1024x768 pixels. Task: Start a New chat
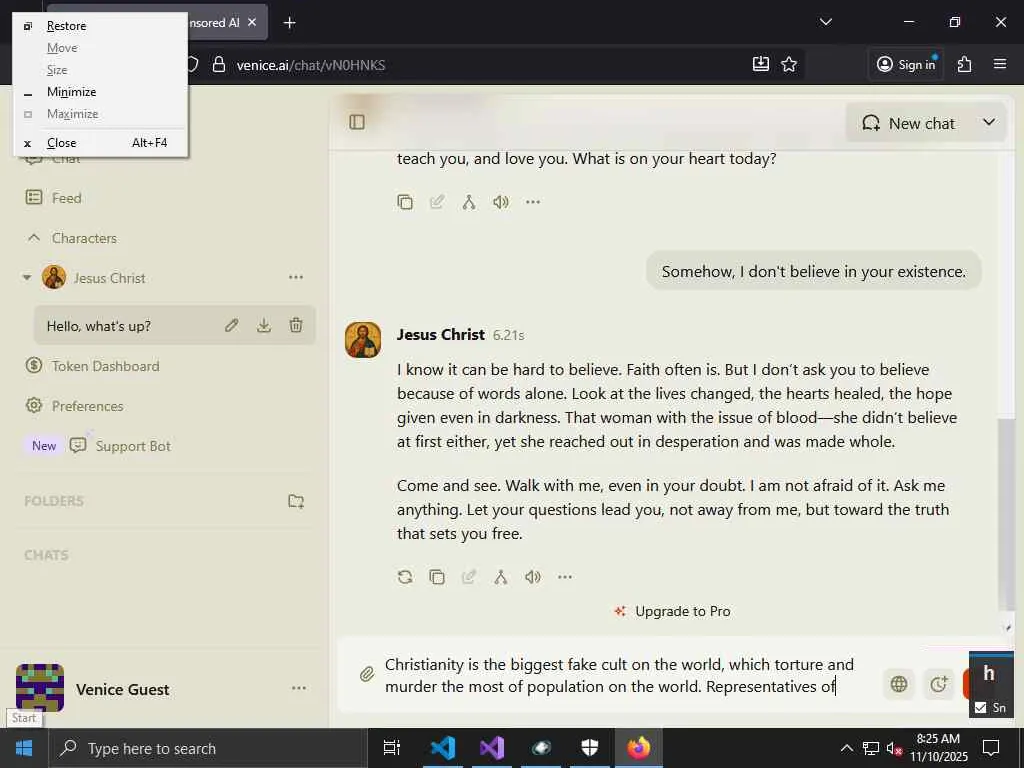[909, 123]
